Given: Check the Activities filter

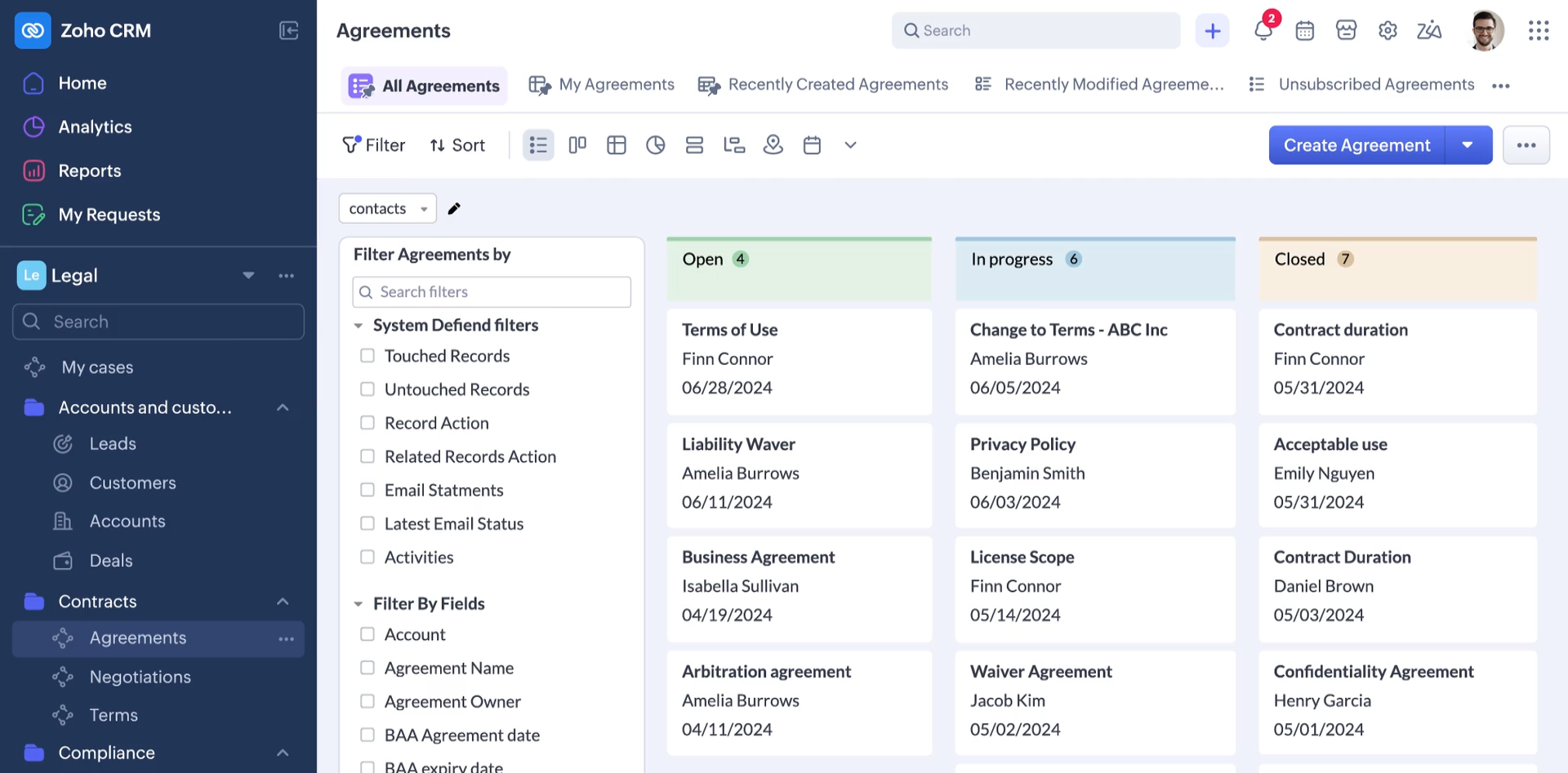Looking at the screenshot, I should coord(367,557).
